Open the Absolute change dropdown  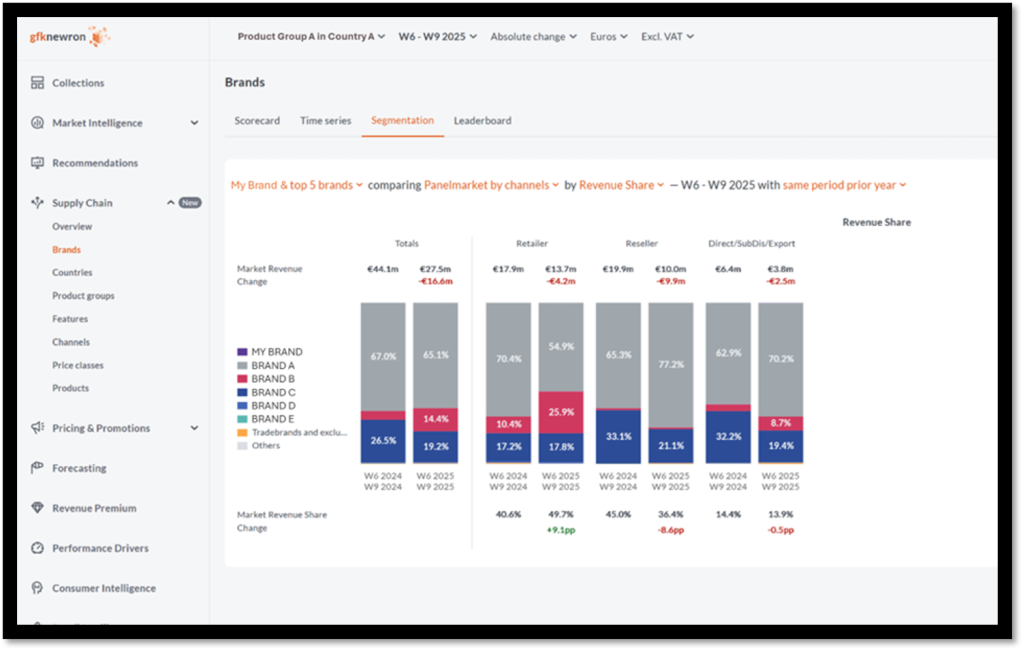click(534, 37)
